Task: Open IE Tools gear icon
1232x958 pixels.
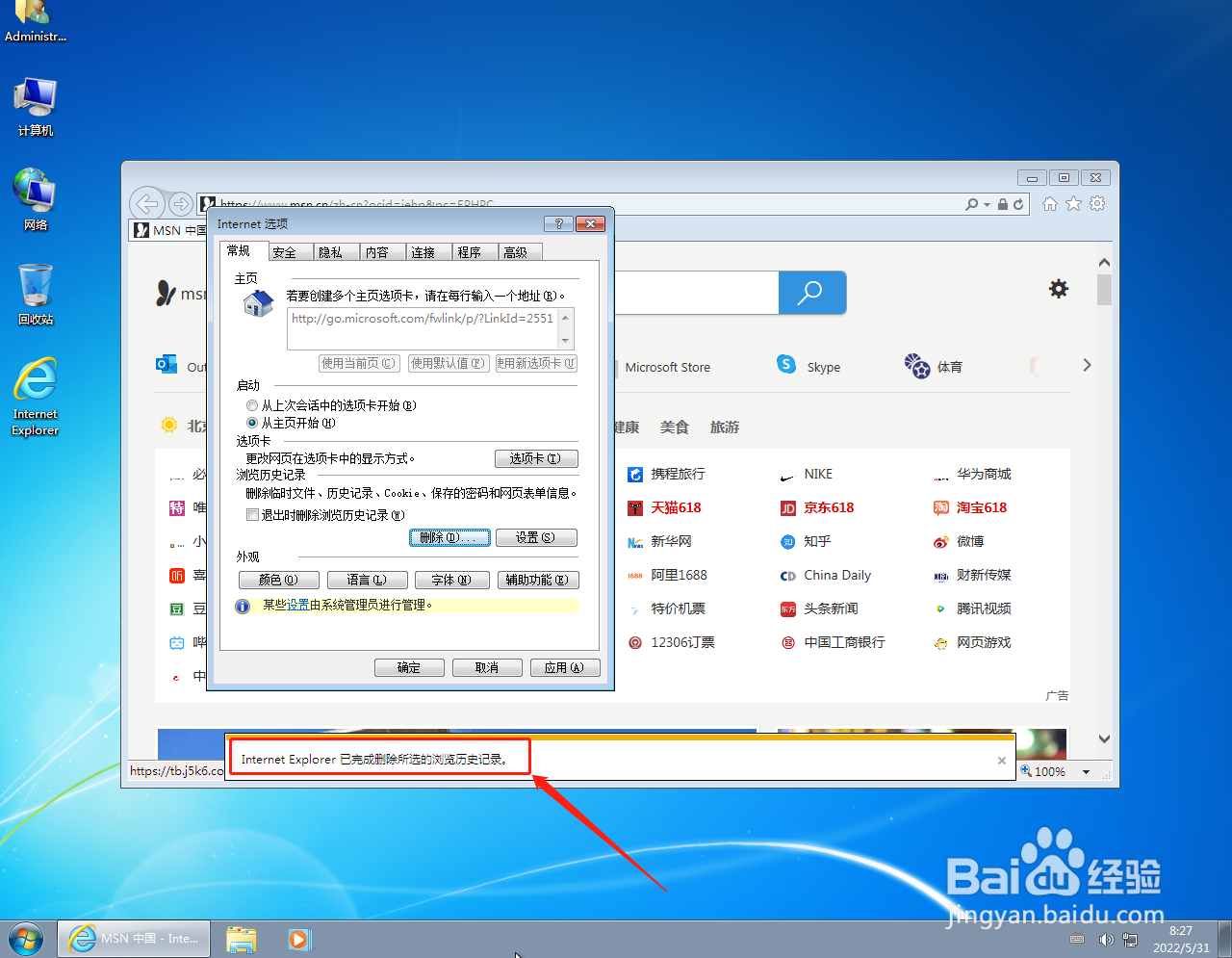Action: tap(1097, 204)
